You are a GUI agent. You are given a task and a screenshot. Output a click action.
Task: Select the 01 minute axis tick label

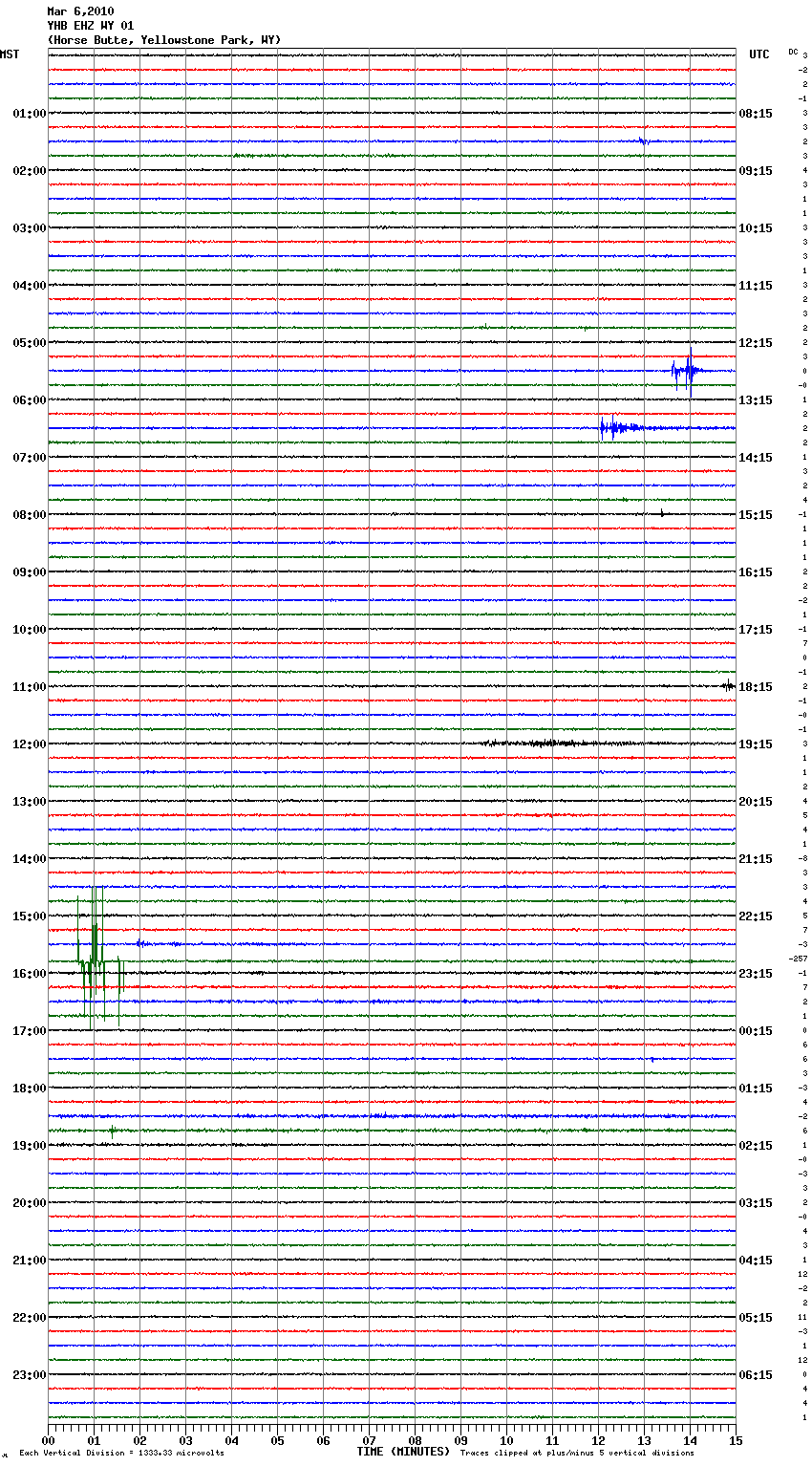click(94, 1440)
